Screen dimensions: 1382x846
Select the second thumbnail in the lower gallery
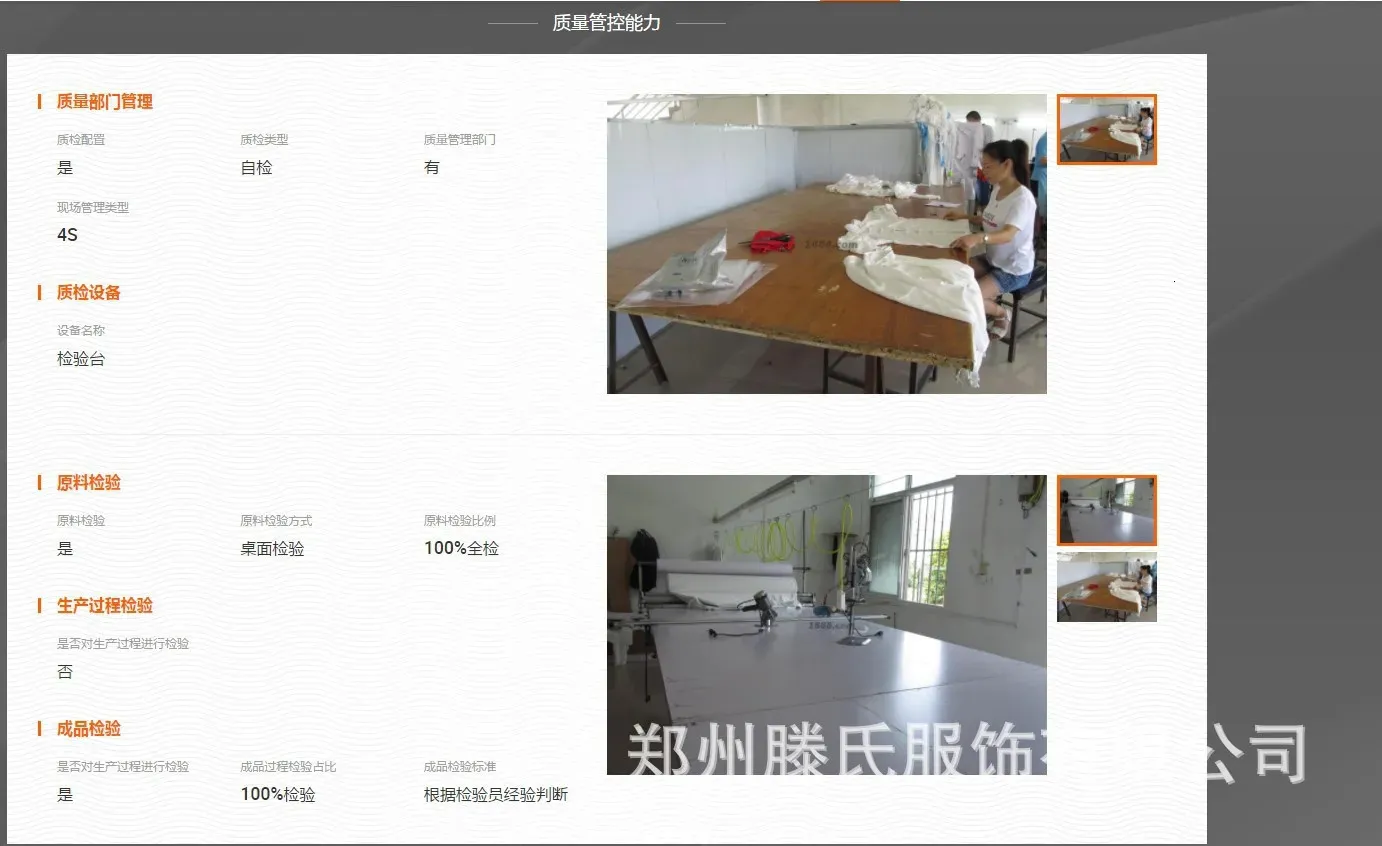click(1106, 587)
